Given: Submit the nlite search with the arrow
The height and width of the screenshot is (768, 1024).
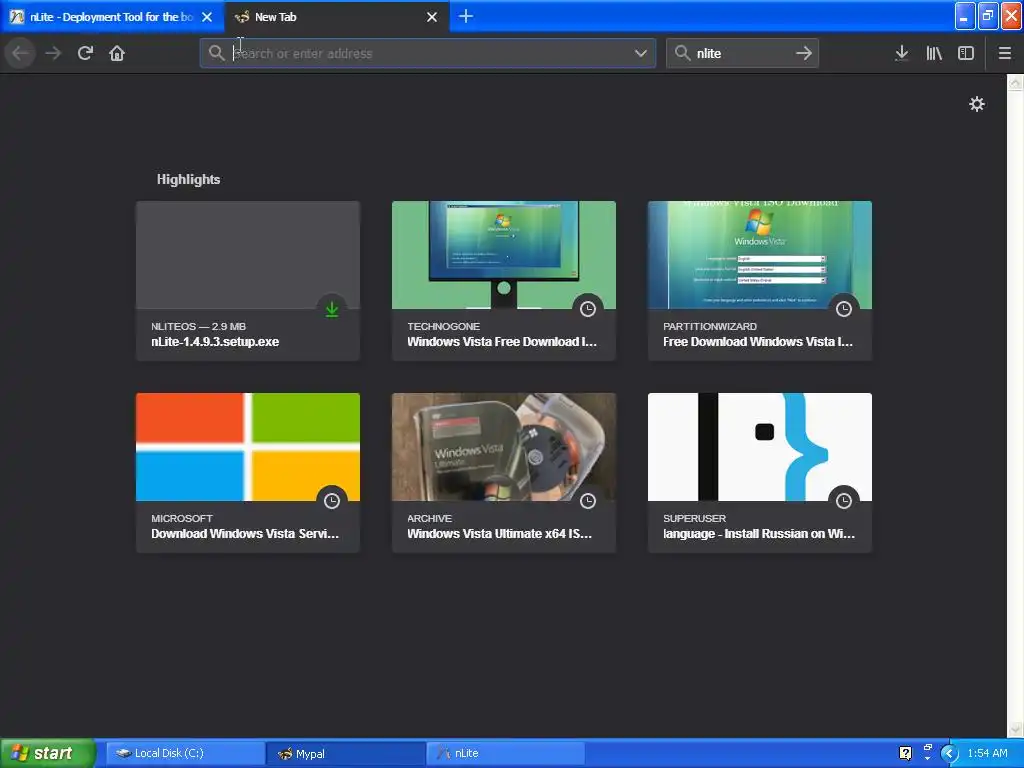Looking at the screenshot, I should [x=804, y=53].
